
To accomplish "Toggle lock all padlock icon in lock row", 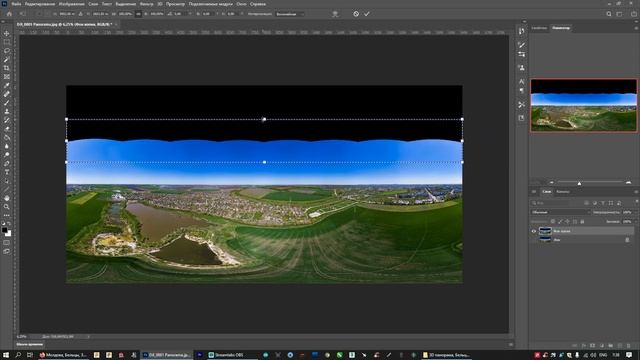I will tap(582, 222).
